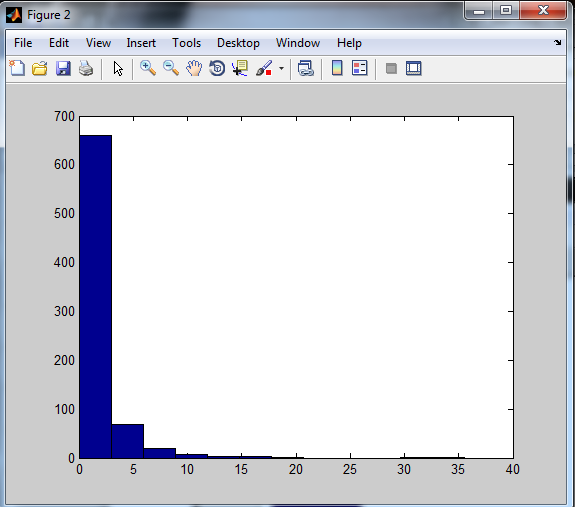This screenshot has width=575, height=507.
Task: Select the Data Cursor tool
Action: pyautogui.click(x=240, y=68)
